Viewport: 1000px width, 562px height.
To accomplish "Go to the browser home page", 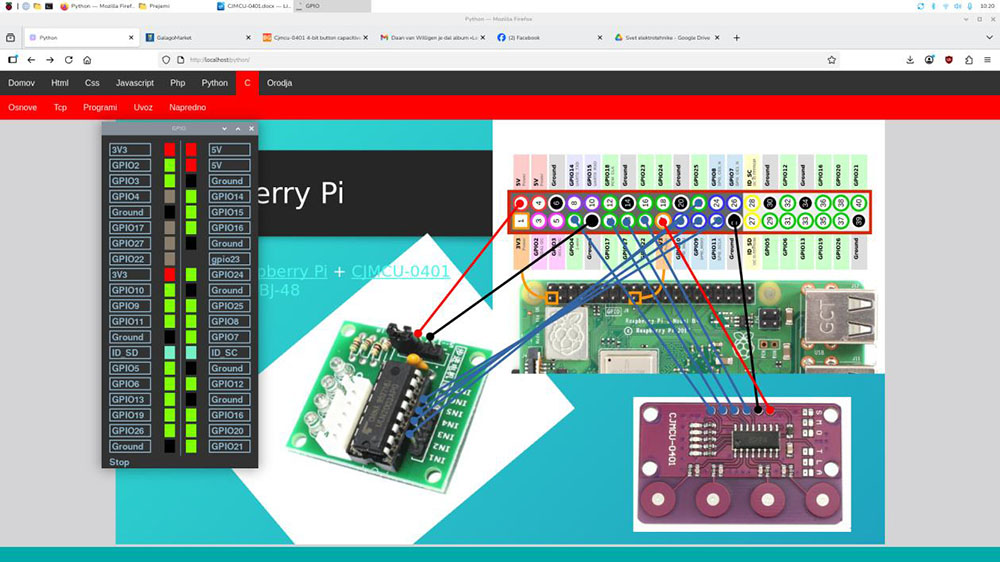I will [87, 60].
